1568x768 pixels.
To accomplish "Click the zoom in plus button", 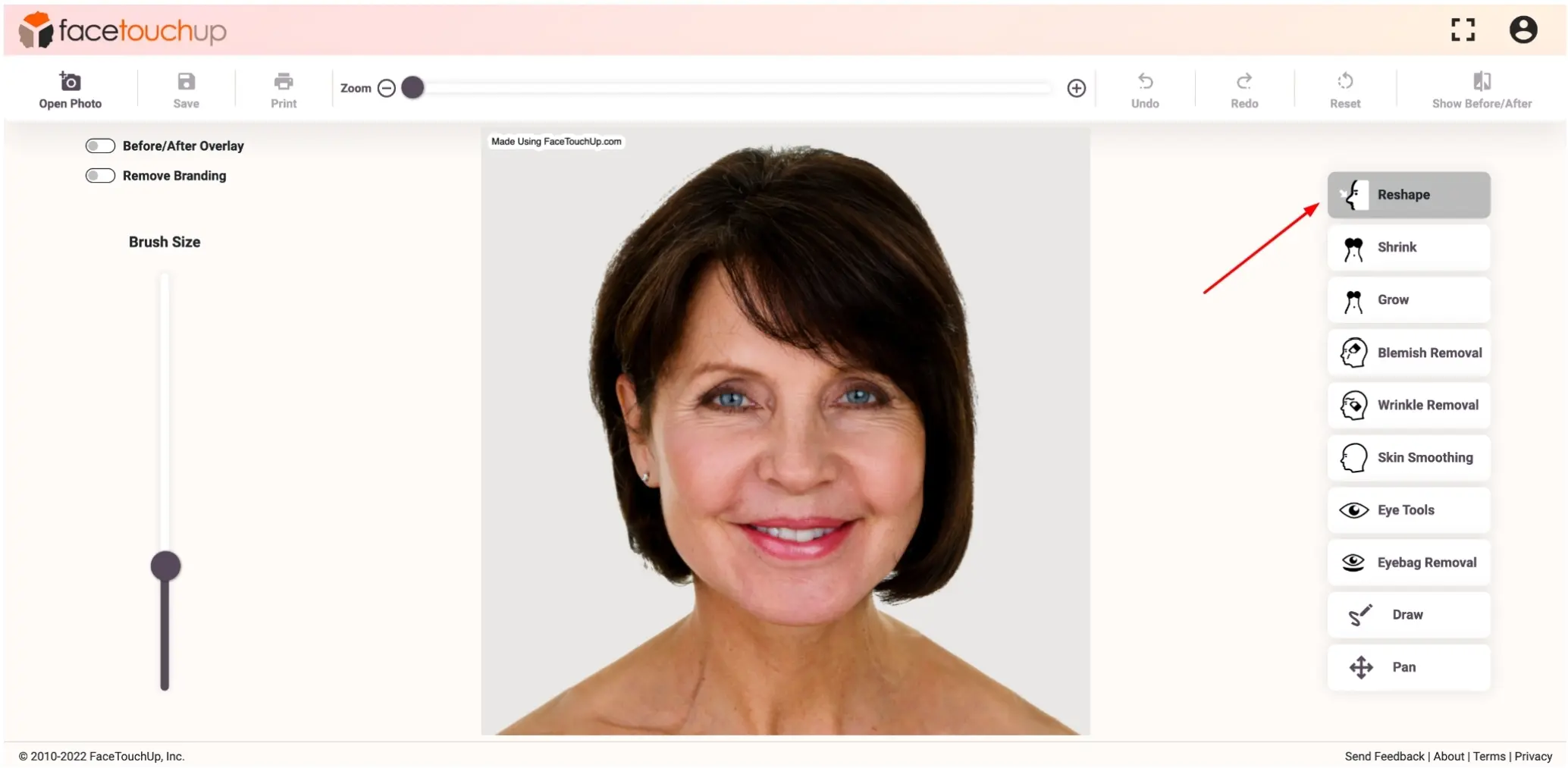I will [1077, 88].
